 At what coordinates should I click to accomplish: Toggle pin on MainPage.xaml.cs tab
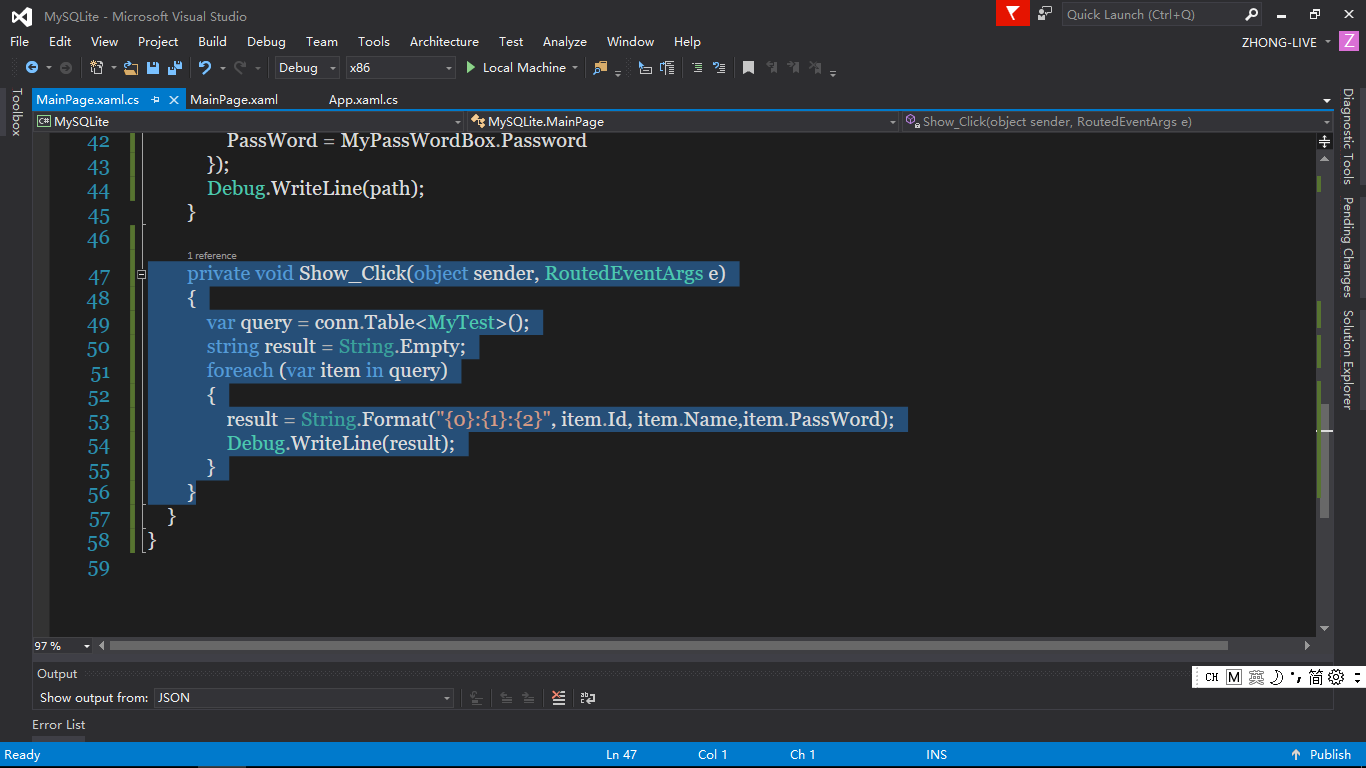pyautogui.click(x=155, y=100)
